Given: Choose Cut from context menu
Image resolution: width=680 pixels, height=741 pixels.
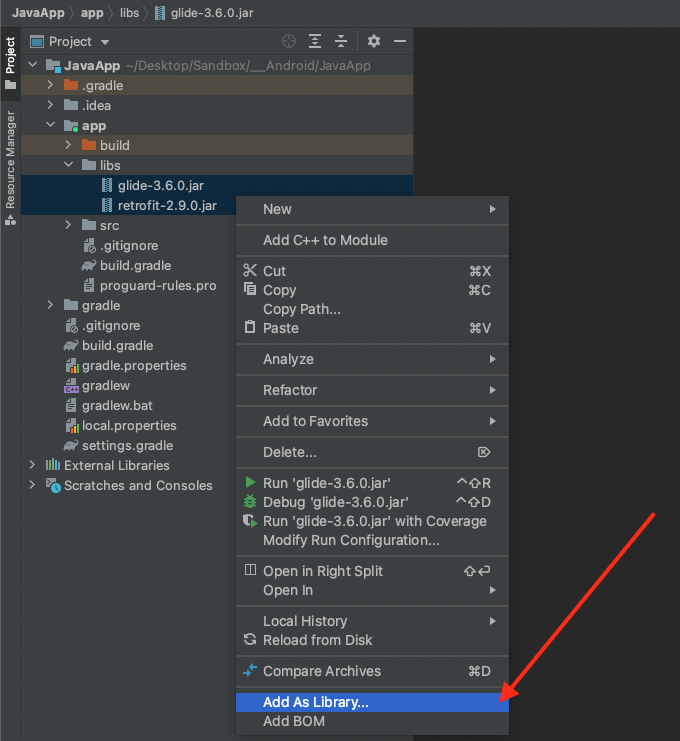Looking at the screenshot, I should (x=372, y=271).
